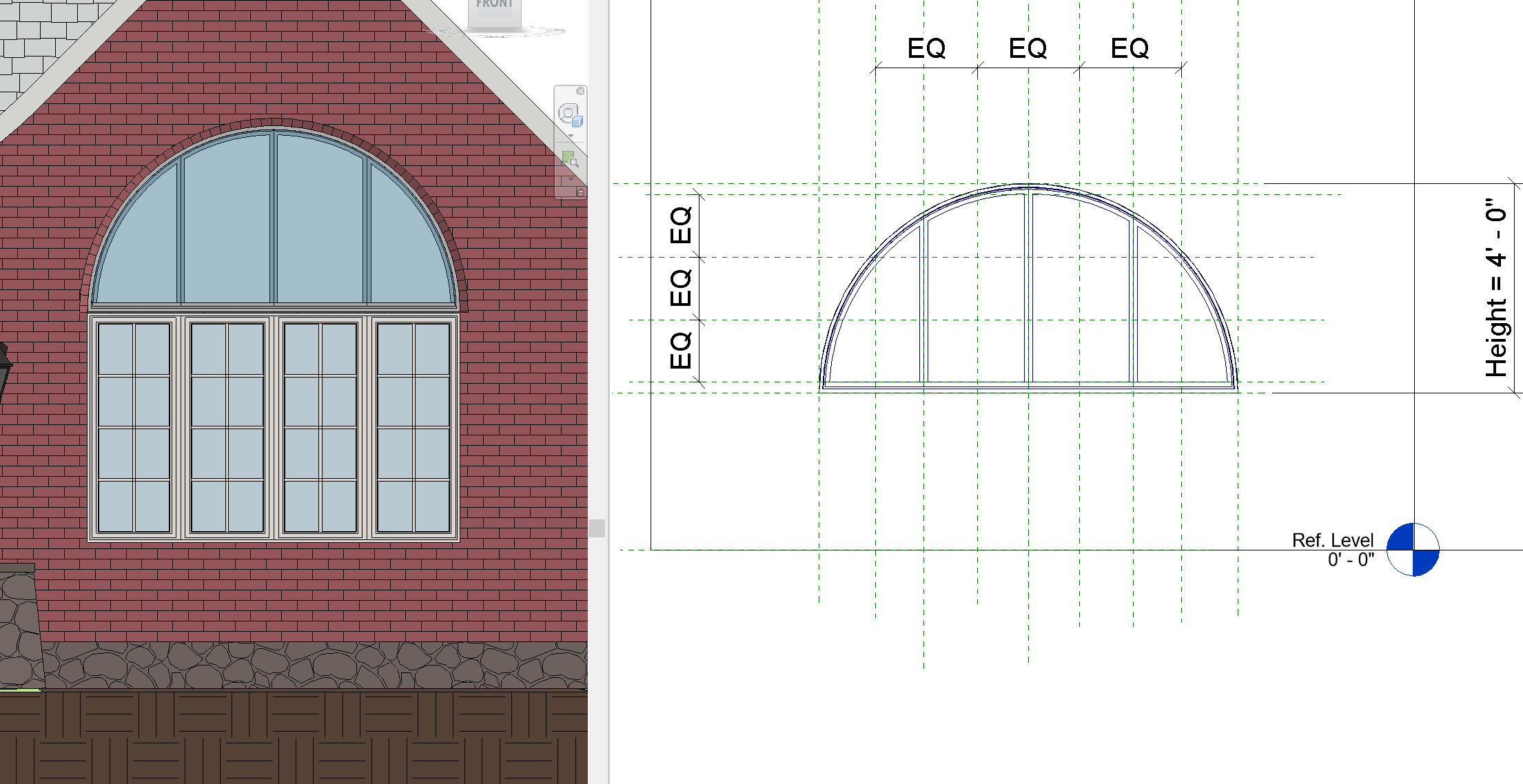This screenshot has width=1523, height=784.
Task: Click the Full Navigation Wheel icon
Action: (x=569, y=114)
